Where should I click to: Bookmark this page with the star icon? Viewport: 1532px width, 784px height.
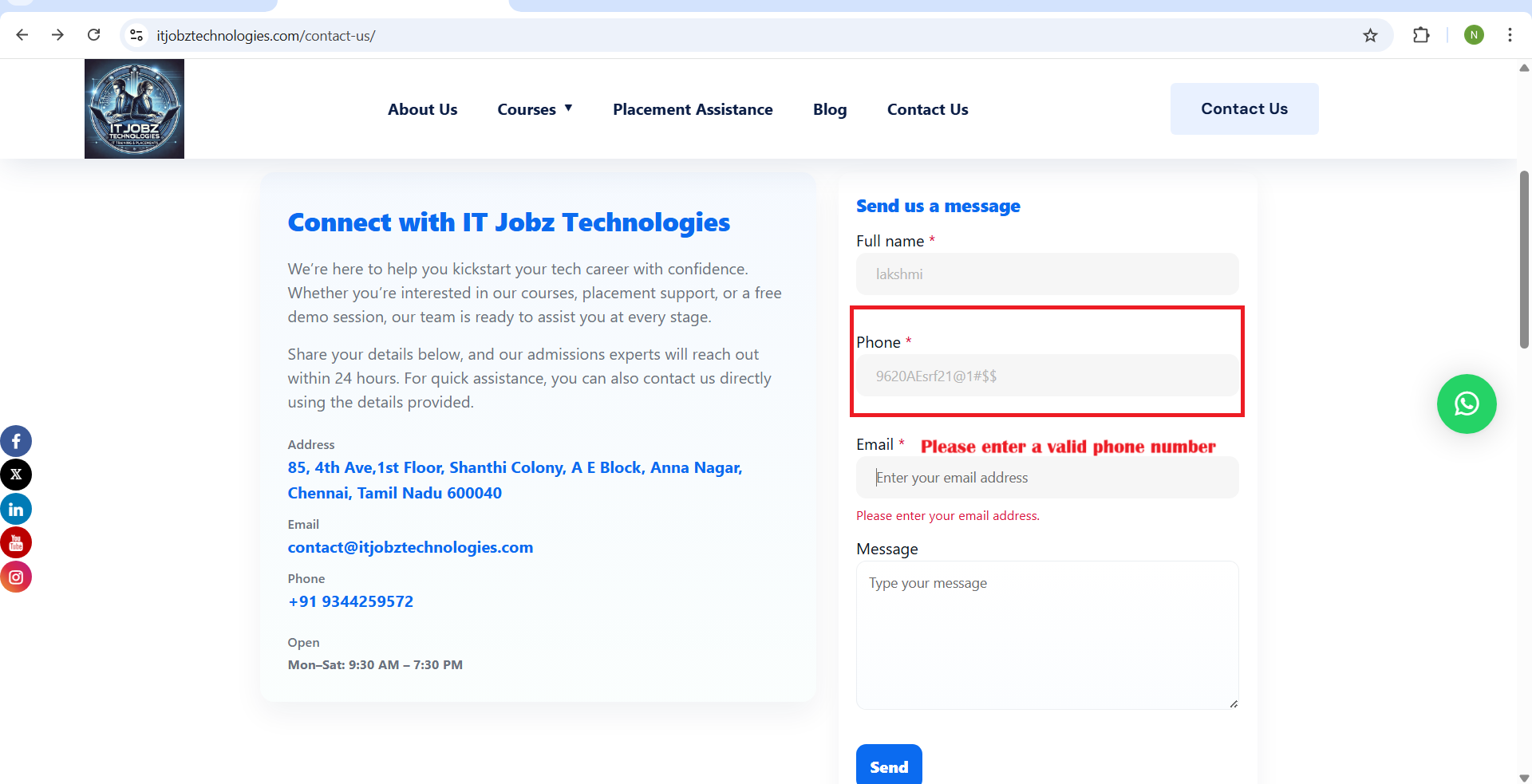coord(1370,36)
